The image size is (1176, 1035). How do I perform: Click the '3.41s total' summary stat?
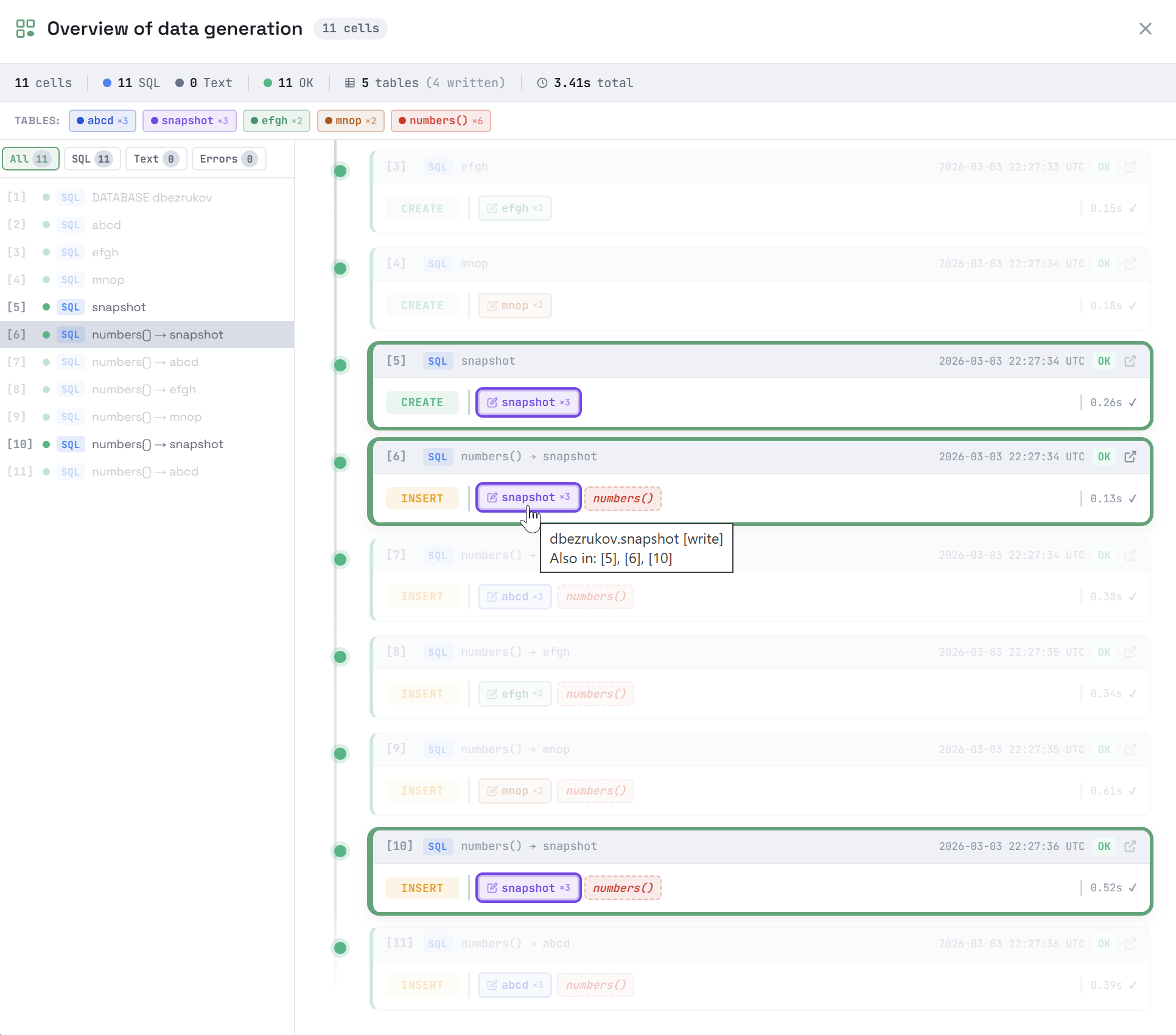(585, 83)
